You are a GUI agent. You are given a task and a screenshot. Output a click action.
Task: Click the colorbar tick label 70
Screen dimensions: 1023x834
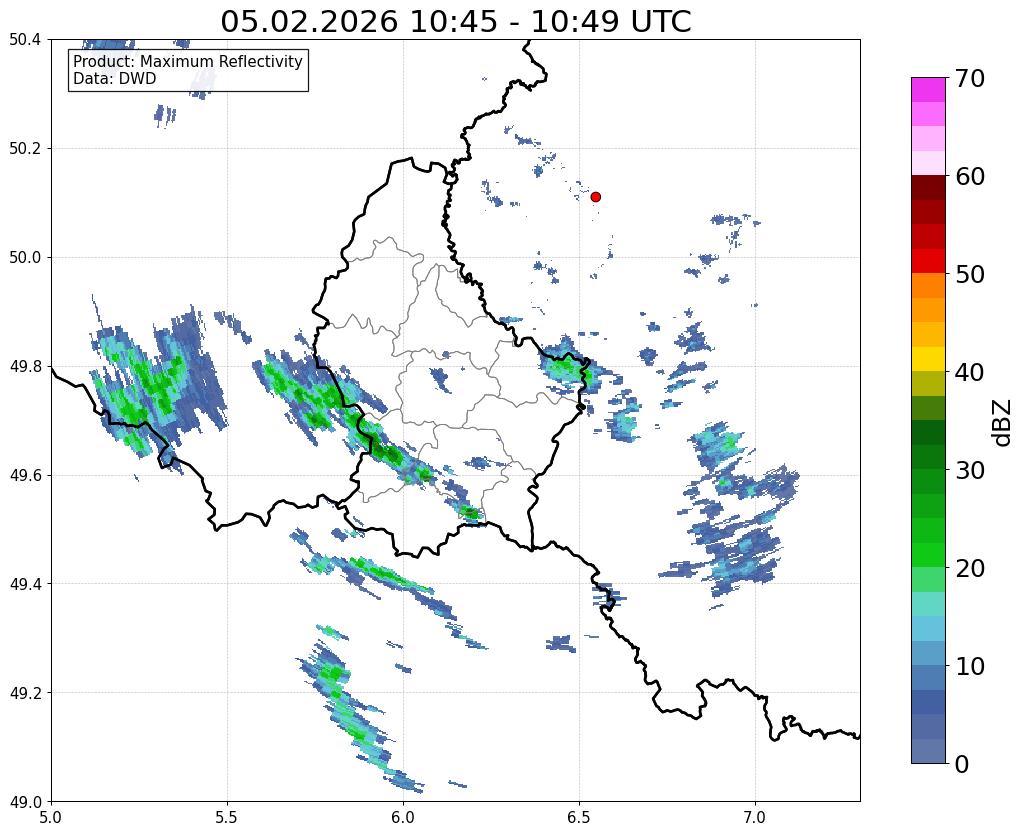[969, 78]
